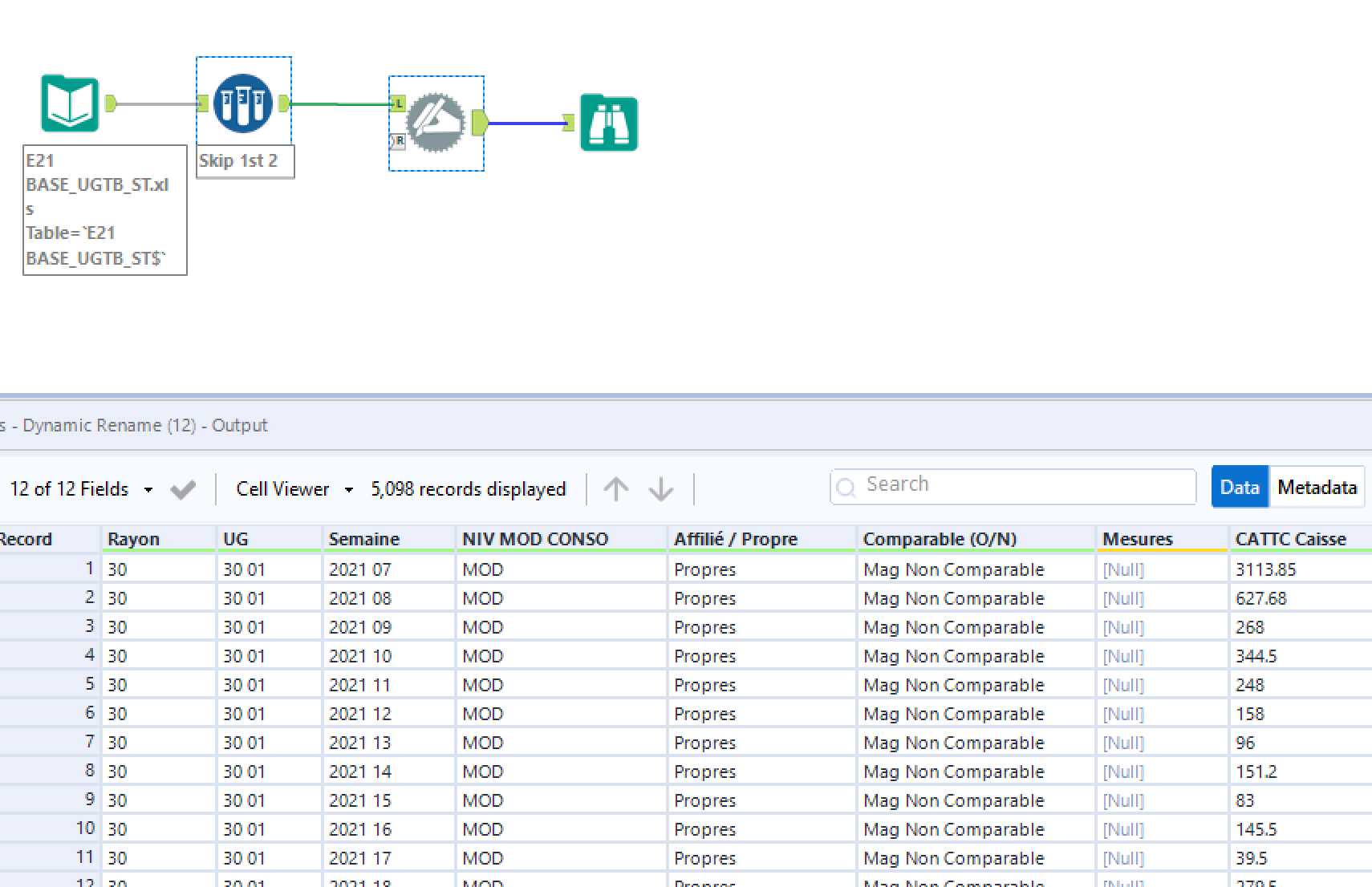Image resolution: width=1372 pixels, height=887 pixels.
Task: Sort results by the CATTC Caisse column header
Action: click(1292, 538)
